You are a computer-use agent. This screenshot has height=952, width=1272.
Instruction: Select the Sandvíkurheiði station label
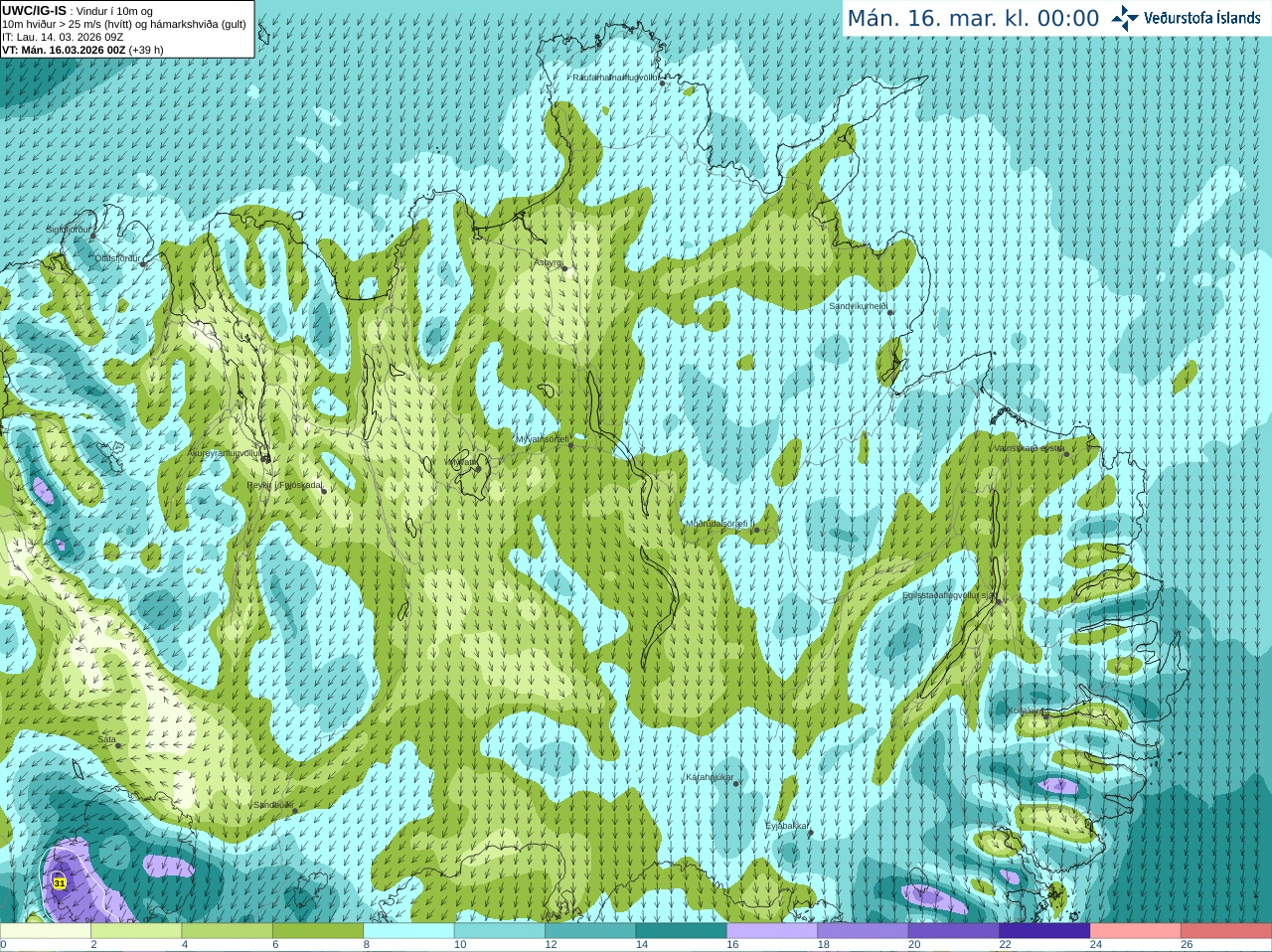point(858,306)
